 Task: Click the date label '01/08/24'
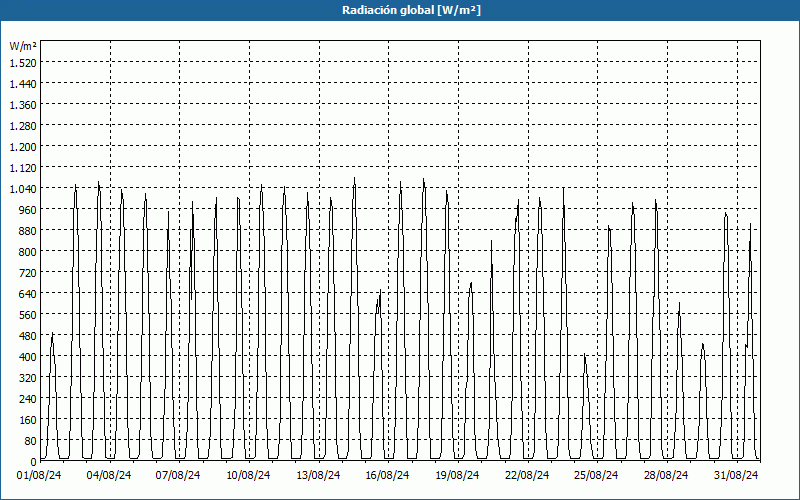[39, 476]
